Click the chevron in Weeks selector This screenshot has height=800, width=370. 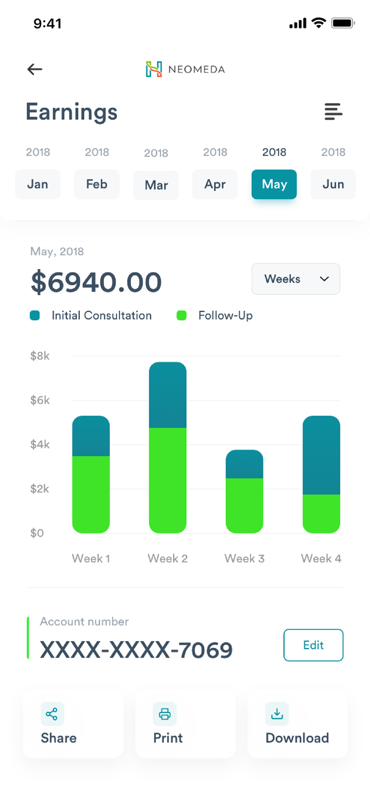324,279
